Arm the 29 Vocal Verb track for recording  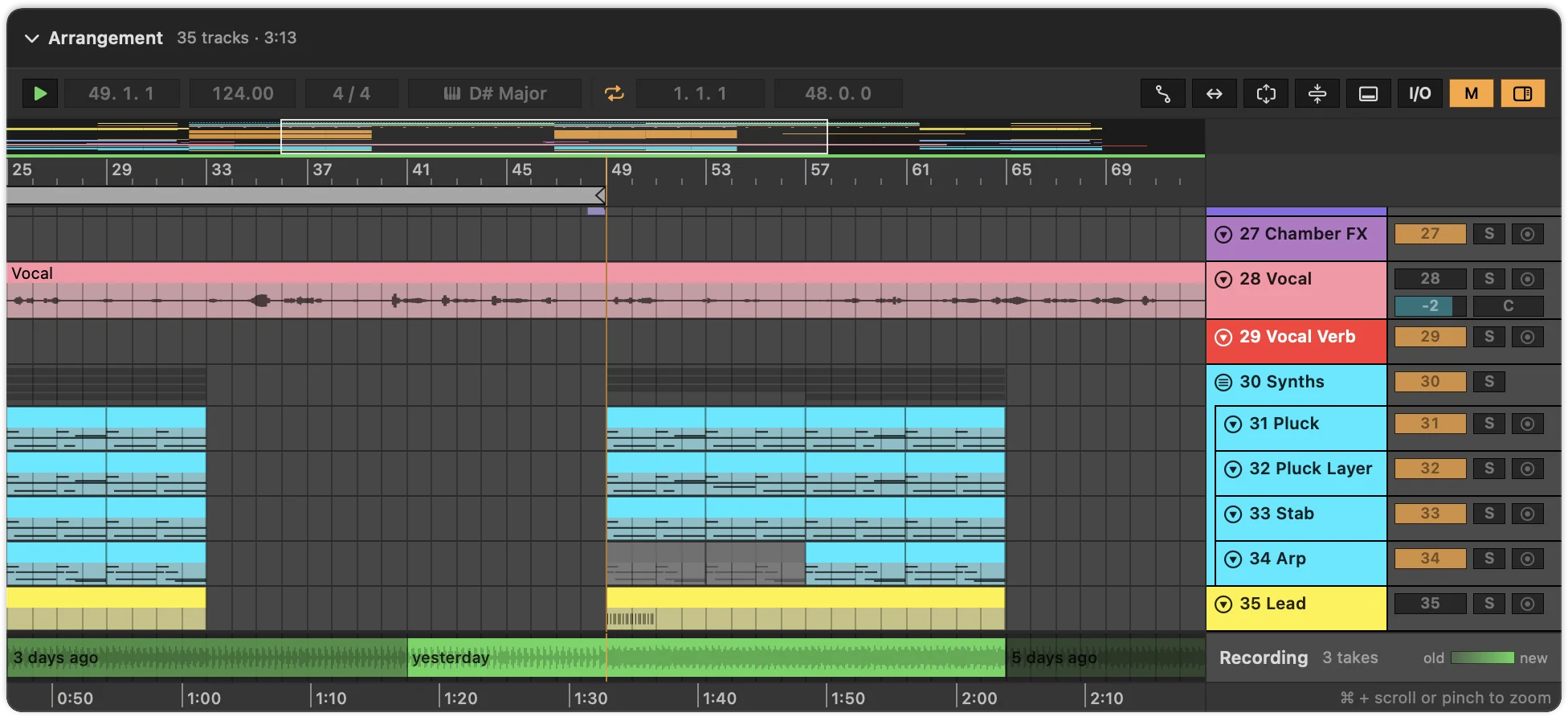point(1528,337)
